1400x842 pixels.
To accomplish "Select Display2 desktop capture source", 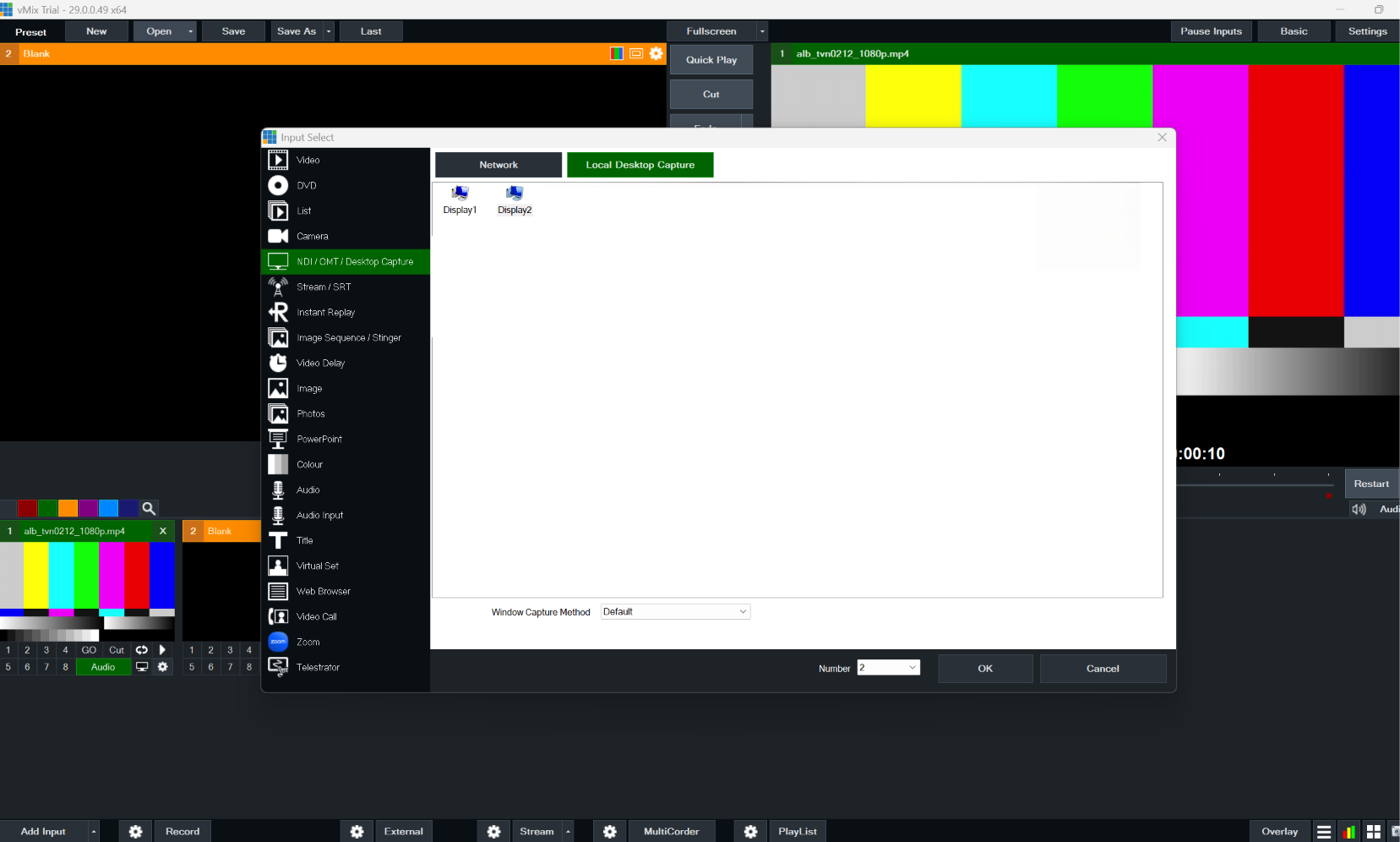I will pyautogui.click(x=515, y=200).
